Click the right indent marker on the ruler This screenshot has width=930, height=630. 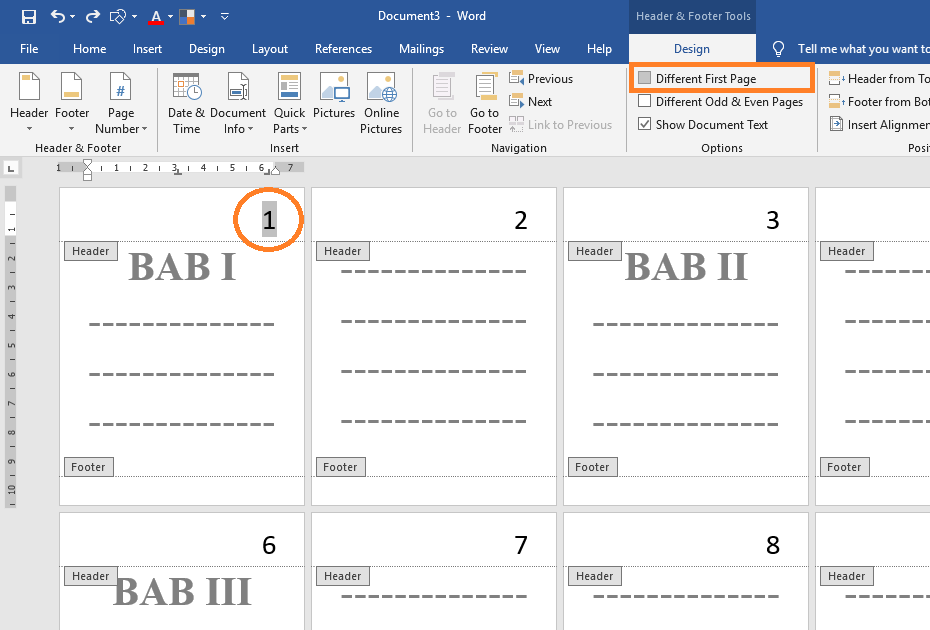(x=275, y=170)
